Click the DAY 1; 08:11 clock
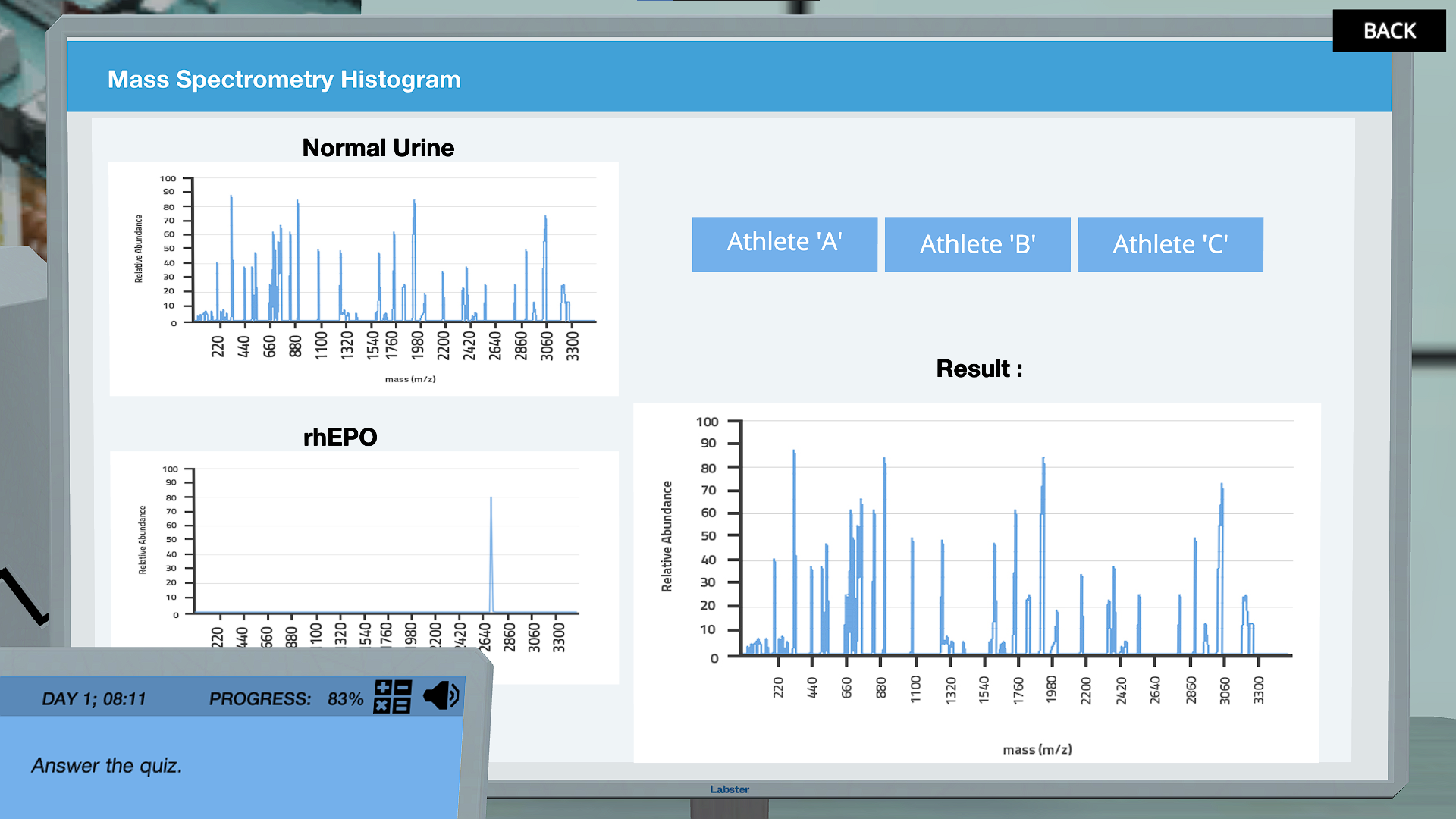The height and width of the screenshot is (819, 1456). tap(94, 698)
